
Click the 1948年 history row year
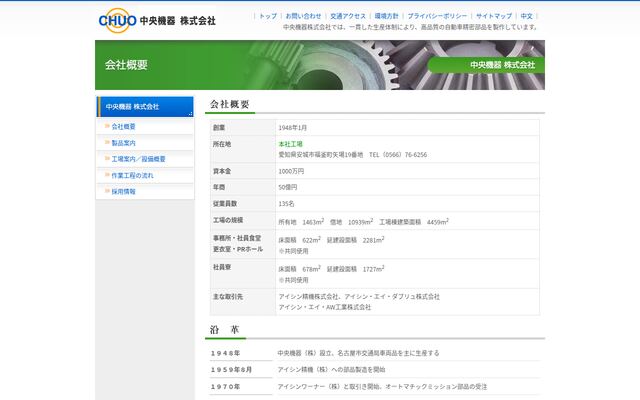(x=225, y=353)
